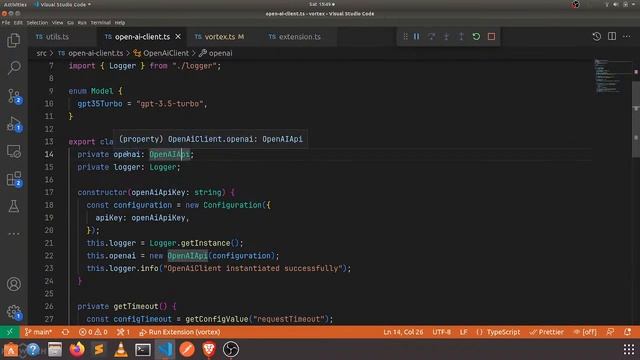Open the Go menu

[x=70, y=23]
